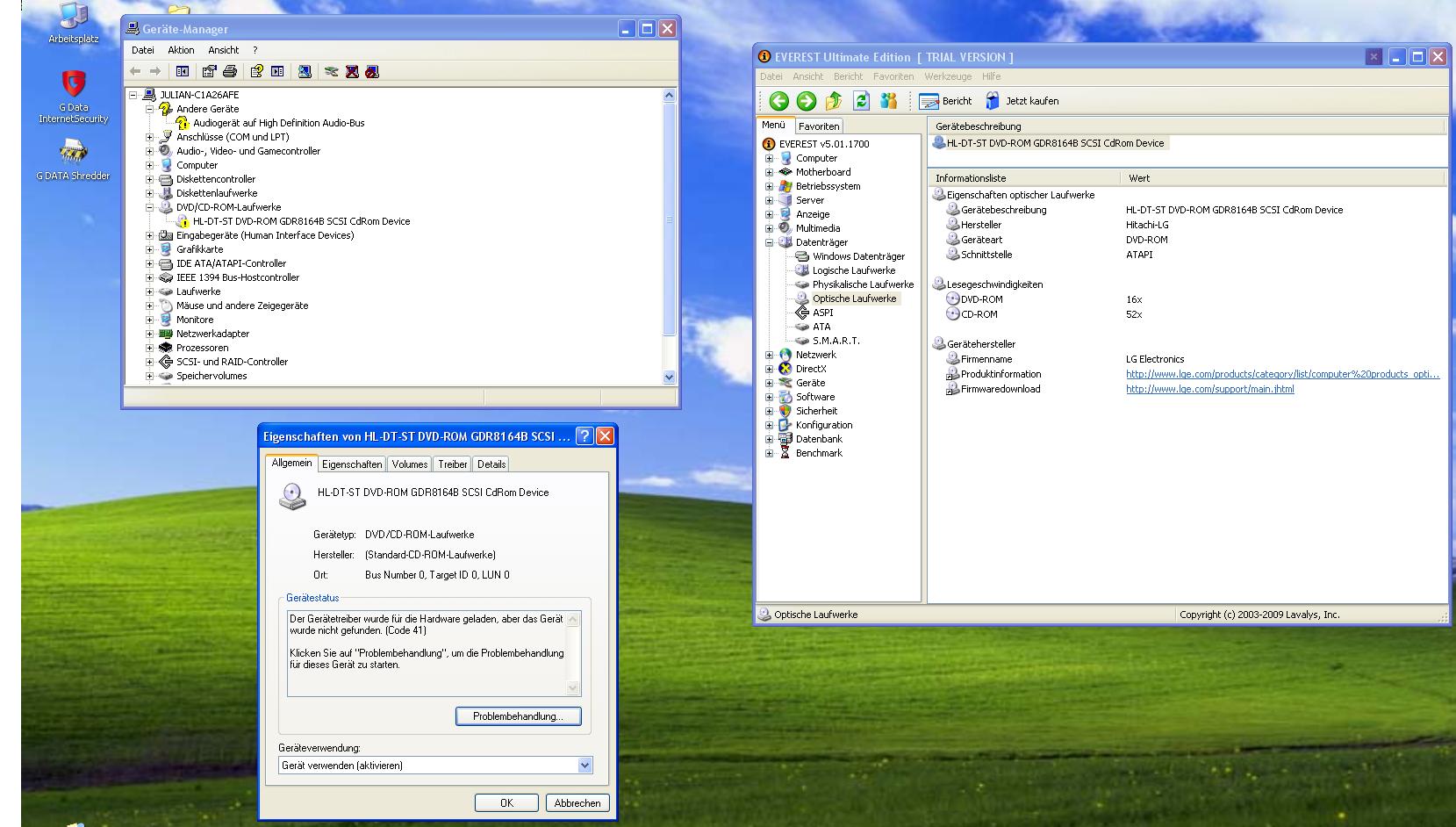The width and height of the screenshot is (1456, 827).
Task: Click the Bericht toolbar button in EVEREST
Action: pyautogui.click(x=945, y=101)
